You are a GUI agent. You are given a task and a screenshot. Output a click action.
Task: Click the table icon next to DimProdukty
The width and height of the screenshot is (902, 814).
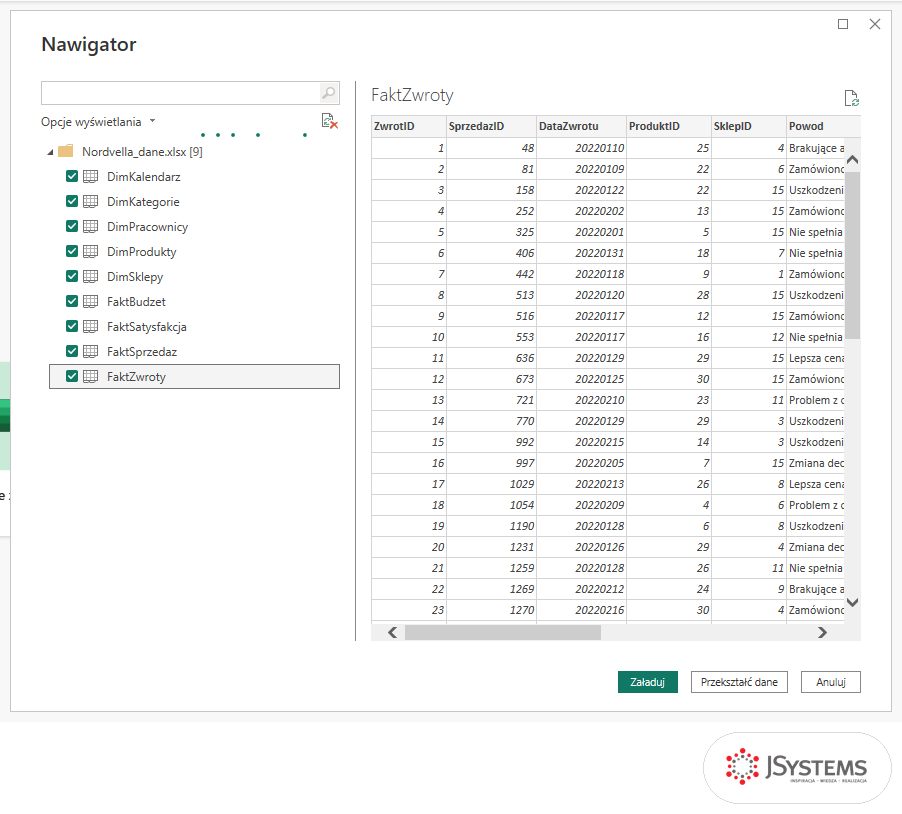pos(90,251)
